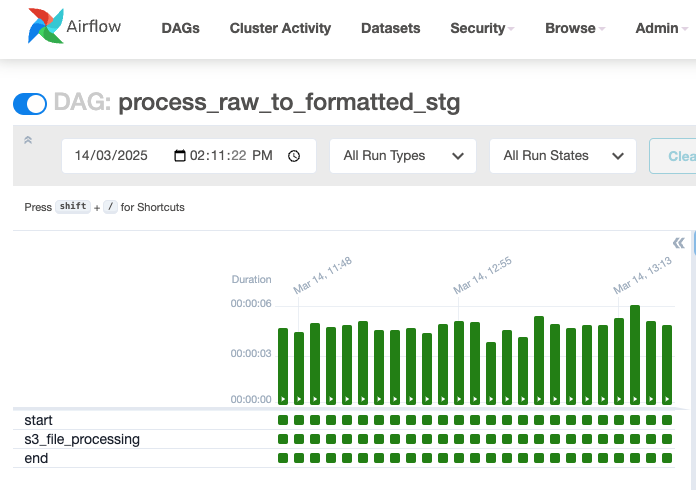Image resolution: width=696 pixels, height=490 pixels.
Task: Go to Cluster Activity
Action: click(x=280, y=28)
